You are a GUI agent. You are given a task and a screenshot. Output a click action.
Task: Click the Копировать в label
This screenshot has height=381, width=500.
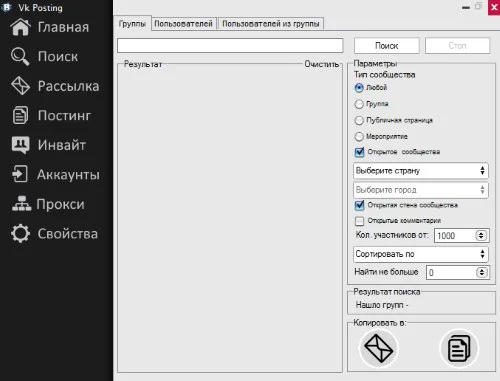[380, 323]
